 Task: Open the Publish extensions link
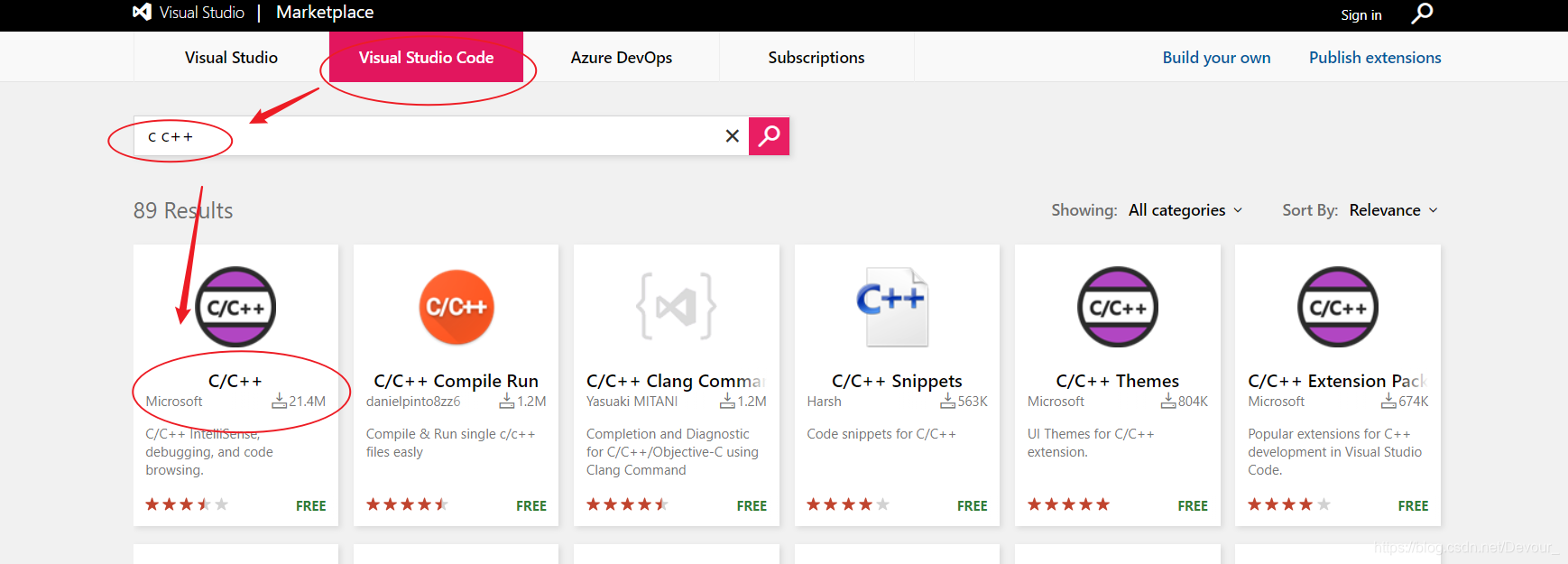tap(1375, 57)
